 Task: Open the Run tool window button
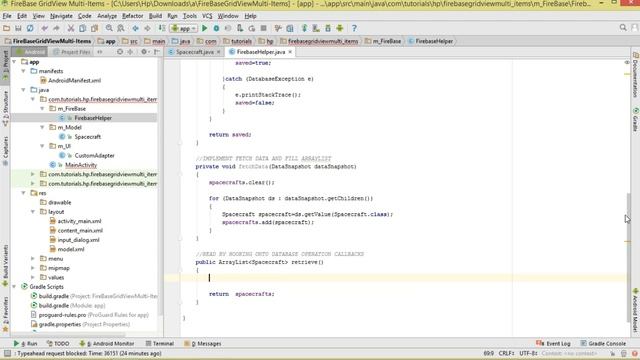[x=25, y=344]
